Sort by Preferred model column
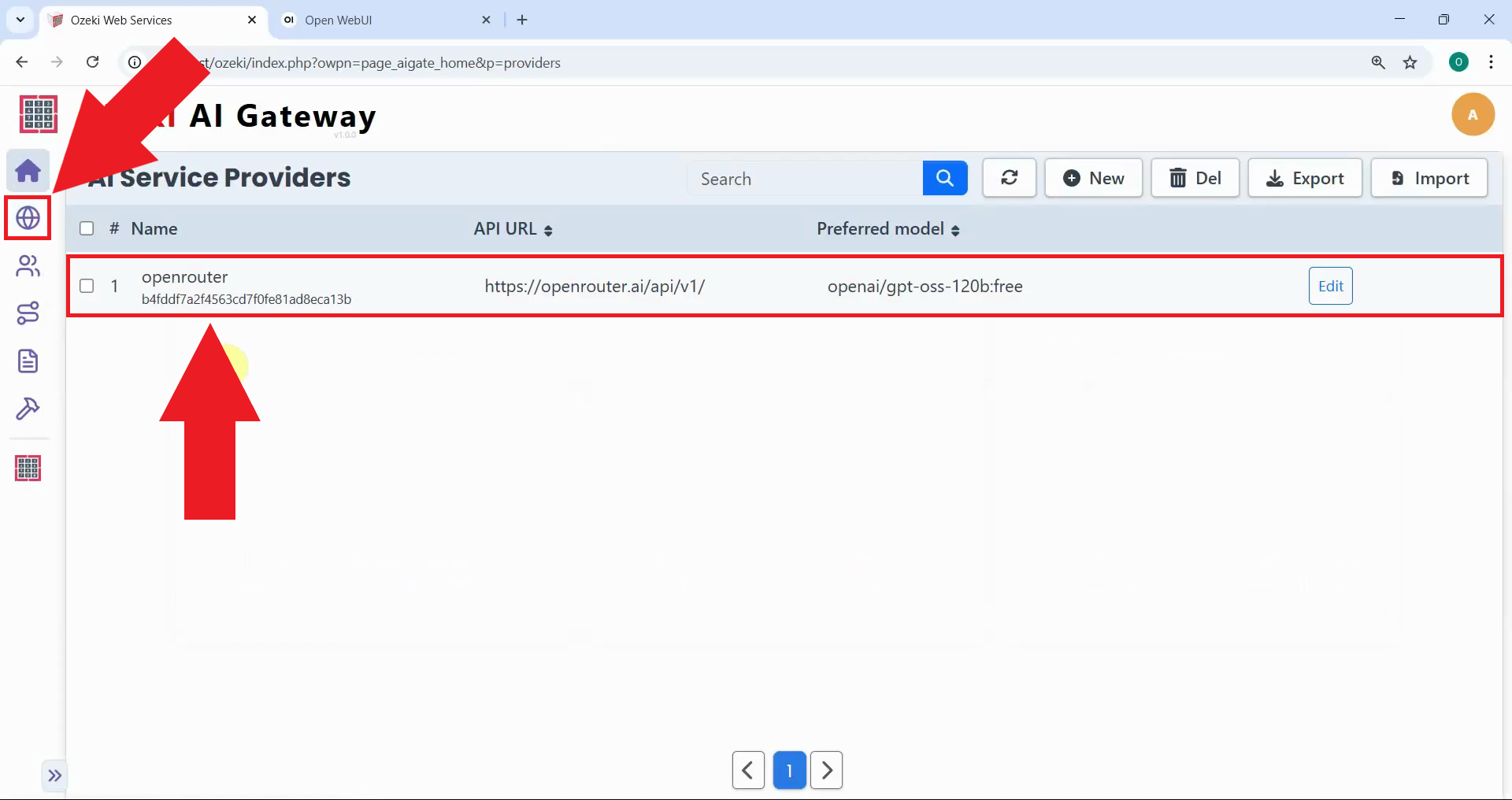This screenshot has height=800, width=1512. click(x=888, y=229)
